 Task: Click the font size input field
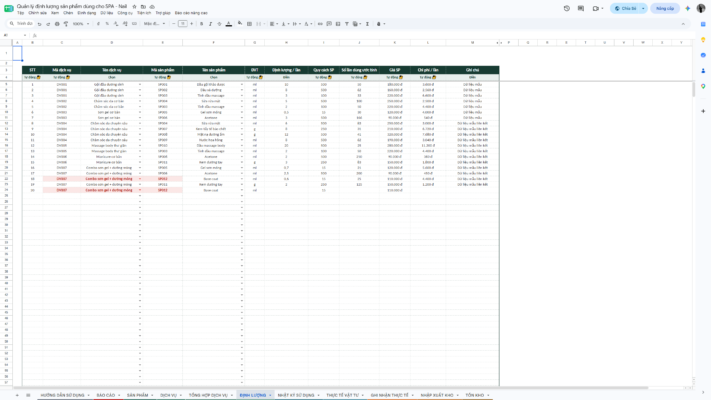183,24
